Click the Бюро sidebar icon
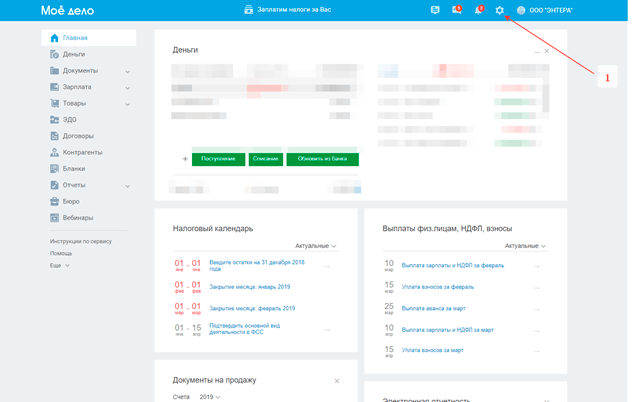 (x=54, y=201)
